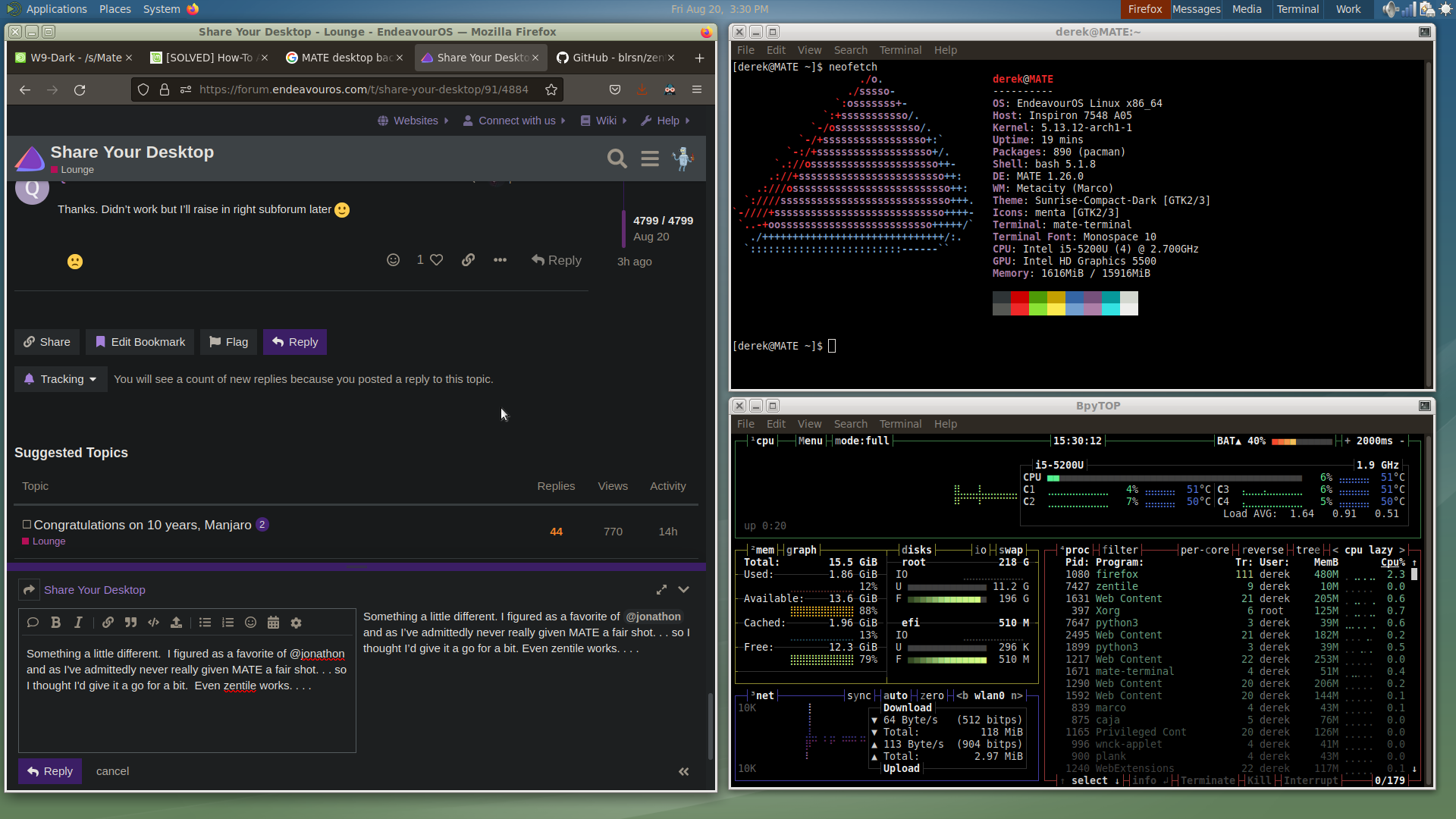Expand the Connect with us dropdown
The image size is (1456, 819).
515,121
